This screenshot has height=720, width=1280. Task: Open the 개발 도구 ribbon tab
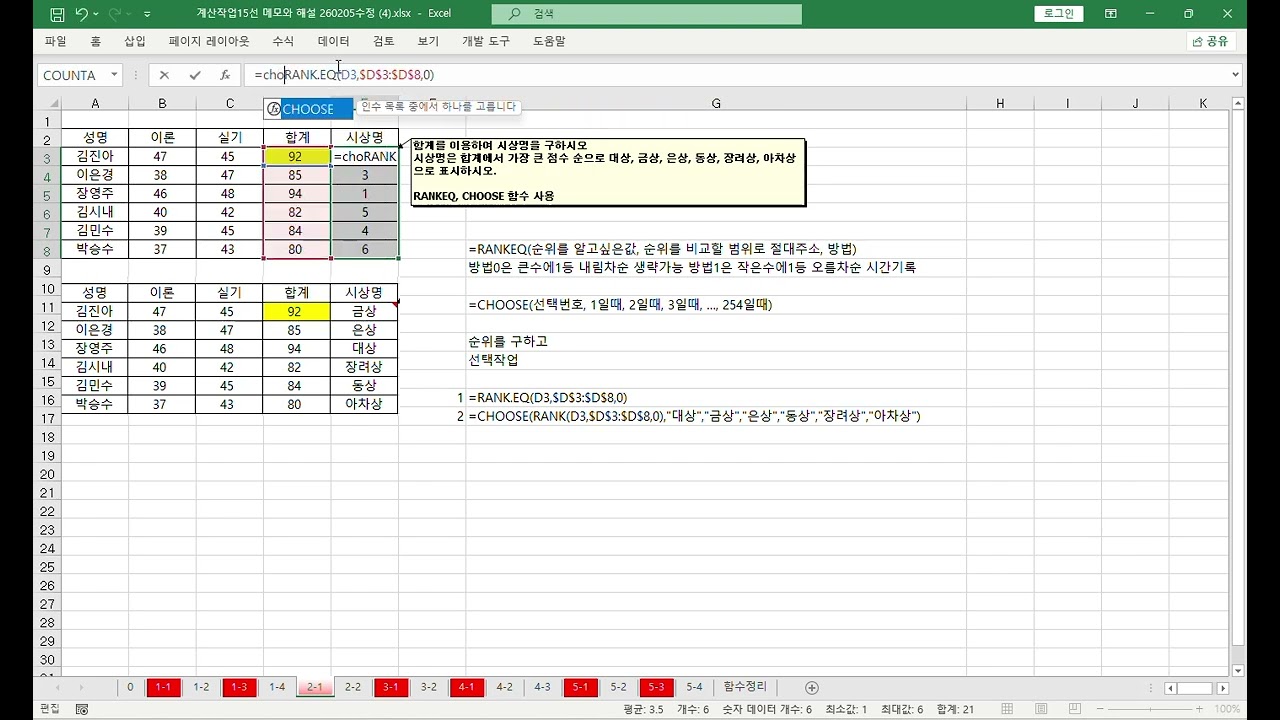click(486, 41)
